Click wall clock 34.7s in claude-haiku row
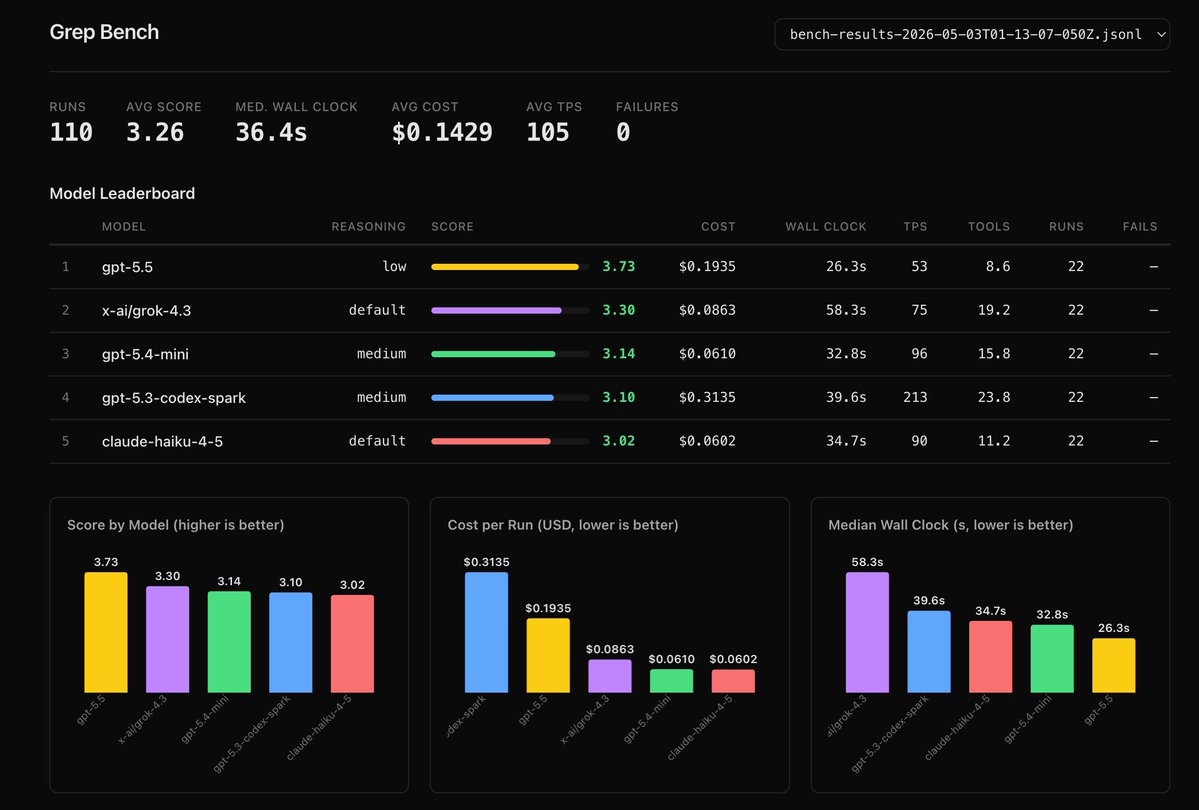The width and height of the screenshot is (1199, 810). pyautogui.click(x=846, y=441)
